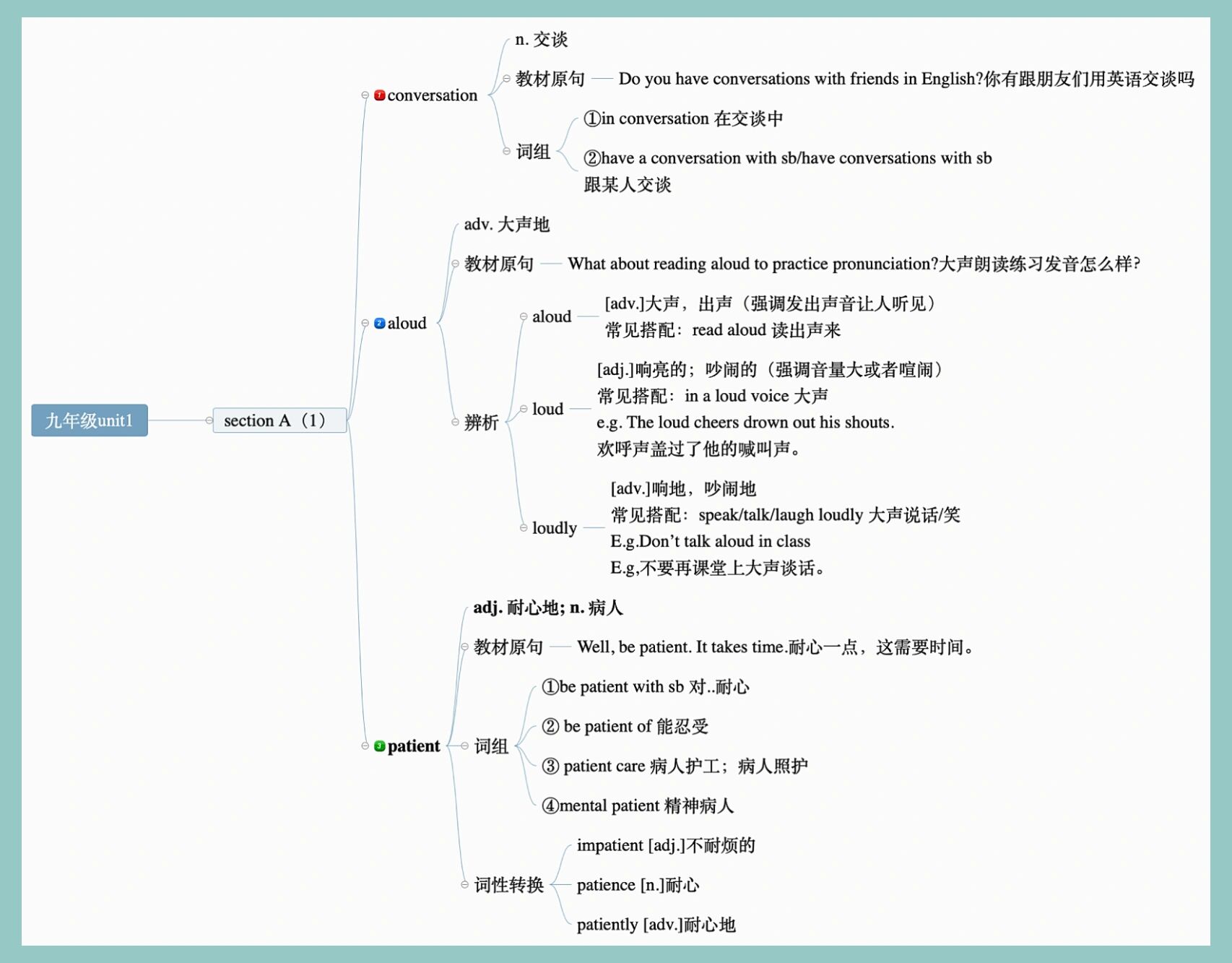
Task: Click '② be patient of 能忍受' node
Action: 625,726
